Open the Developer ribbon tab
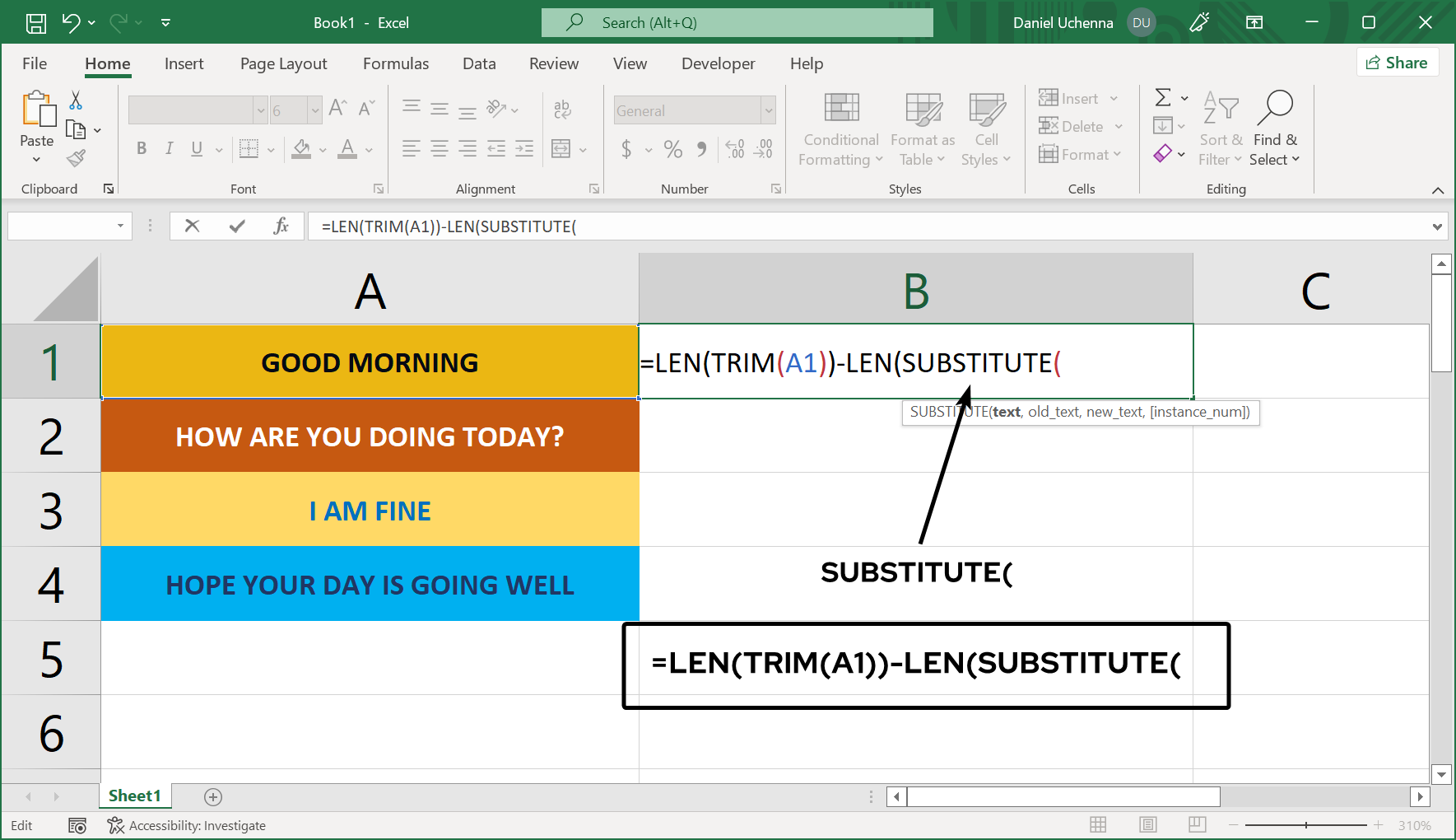 (x=717, y=63)
